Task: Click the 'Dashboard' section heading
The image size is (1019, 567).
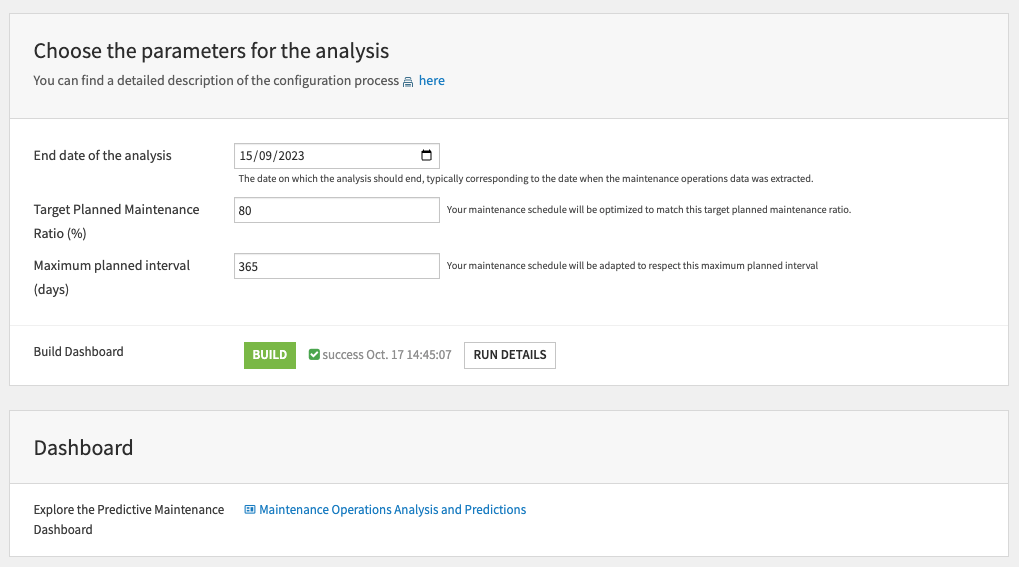Action: coord(83,448)
